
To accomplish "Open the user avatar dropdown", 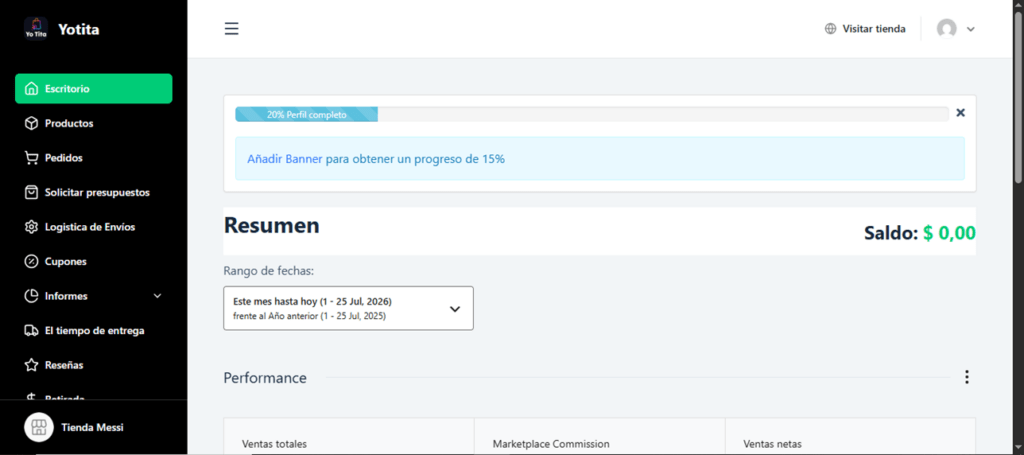I will 955,29.
